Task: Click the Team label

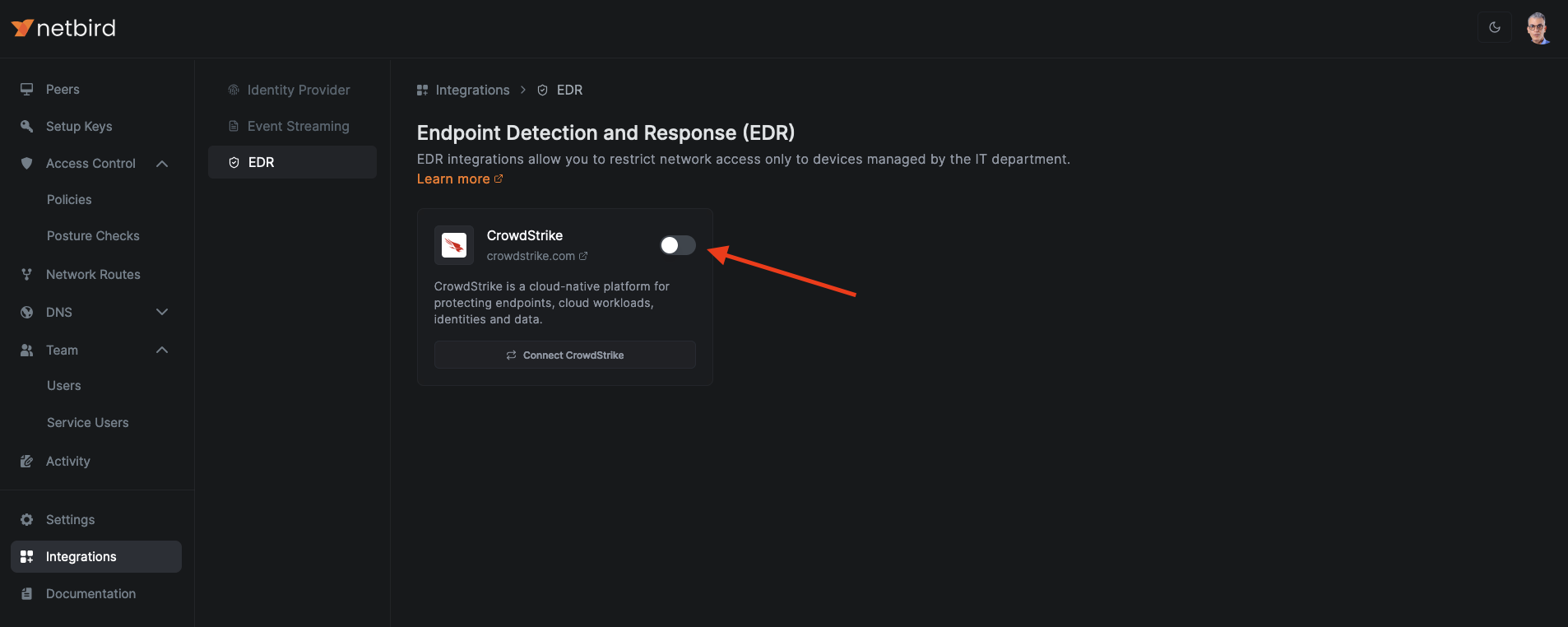Action: [x=62, y=350]
